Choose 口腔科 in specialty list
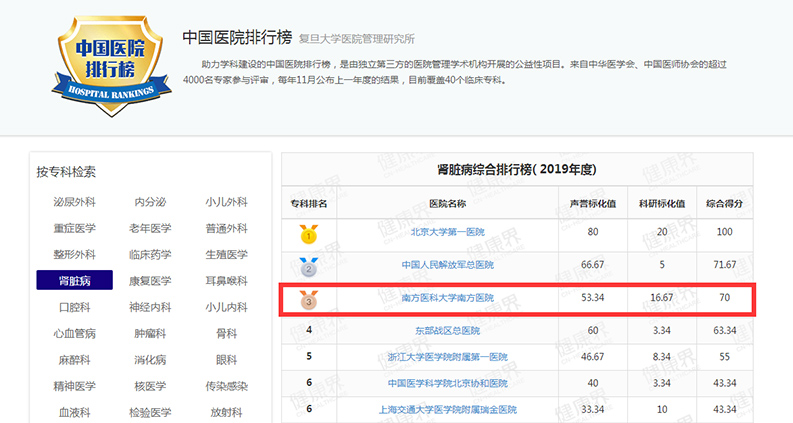 point(74,307)
